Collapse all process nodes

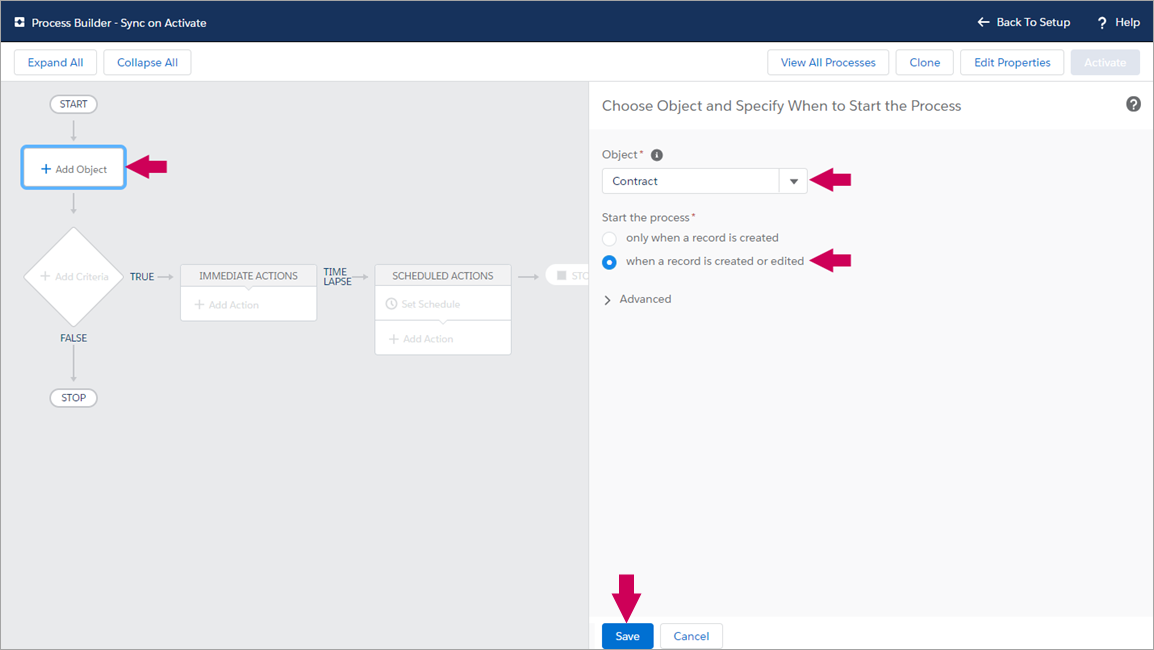(147, 62)
